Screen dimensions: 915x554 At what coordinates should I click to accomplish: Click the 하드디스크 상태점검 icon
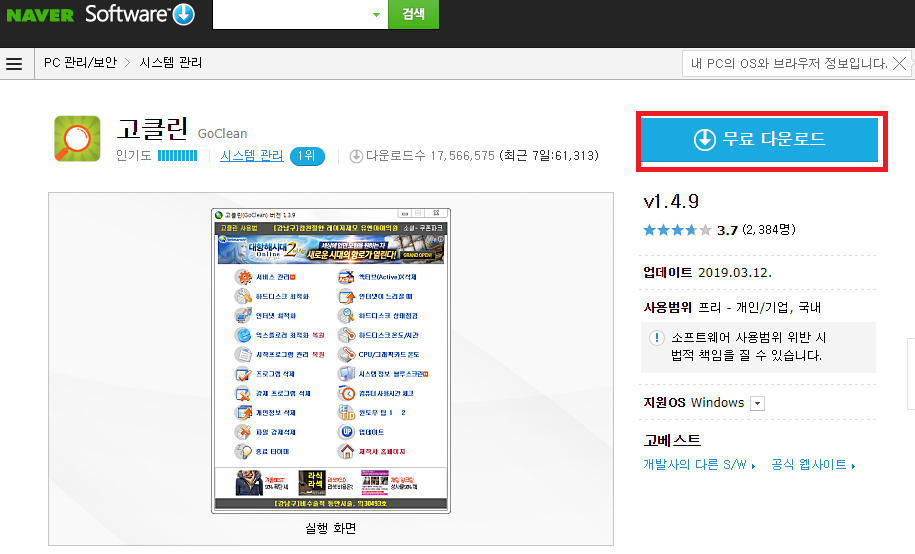click(x=347, y=315)
